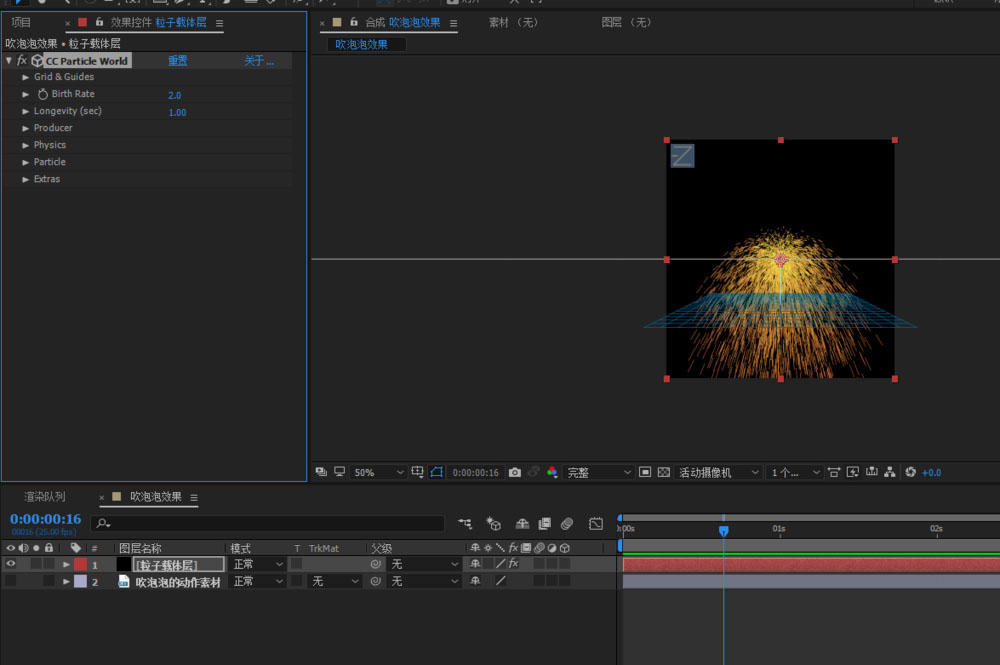The image size is (1000, 665).
Task: Toggle the fx switch on CC Particle World
Action: tap(22, 61)
